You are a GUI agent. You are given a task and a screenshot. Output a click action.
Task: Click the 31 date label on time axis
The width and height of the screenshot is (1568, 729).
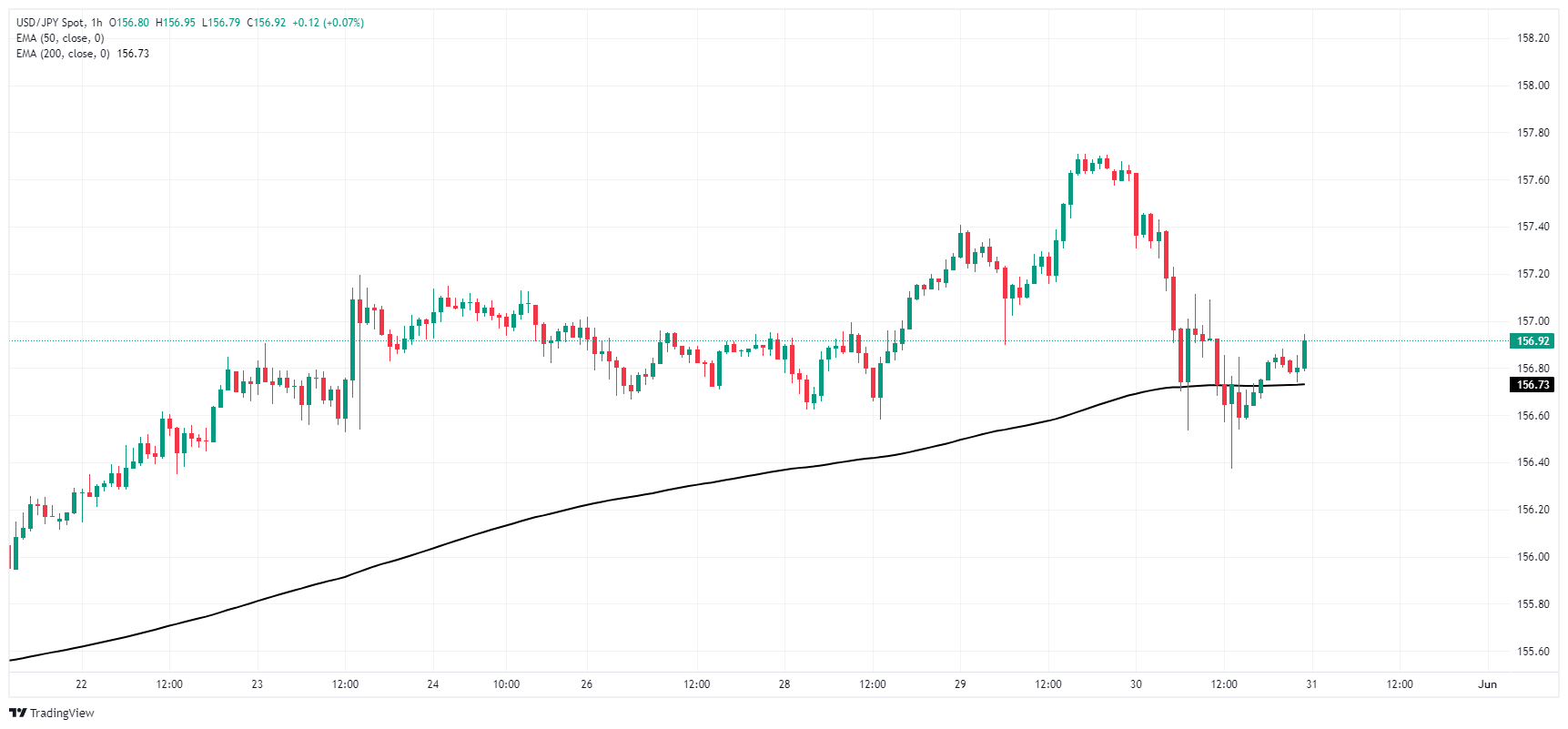click(1311, 684)
